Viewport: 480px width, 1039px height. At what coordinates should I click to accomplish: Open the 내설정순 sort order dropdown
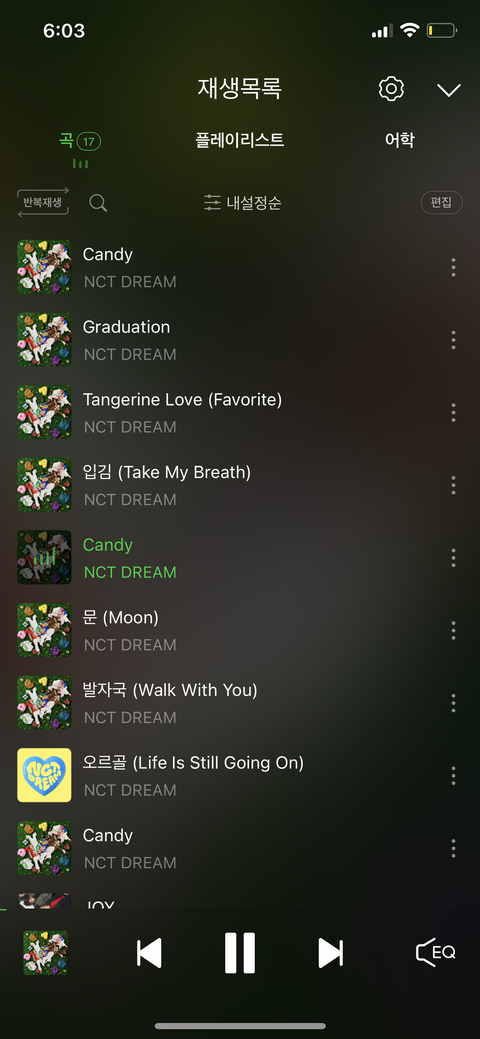click(243, 203)
